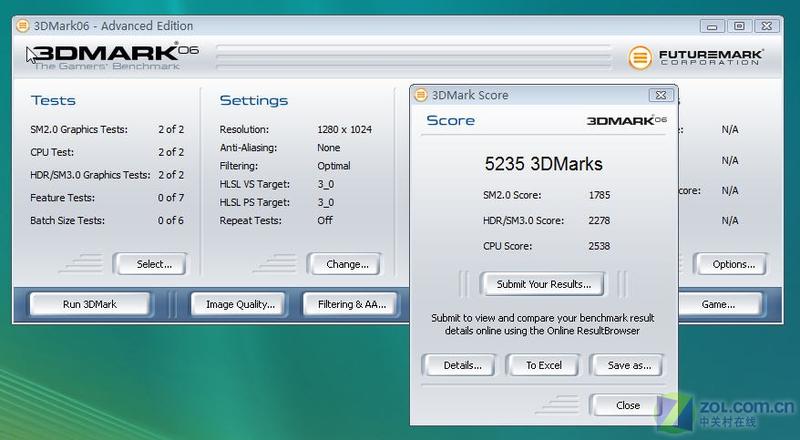This screenshot has height=440, width=800.
Task: Click the Feature Tests 0 of 7 value
Action: (x=170, y=198)
